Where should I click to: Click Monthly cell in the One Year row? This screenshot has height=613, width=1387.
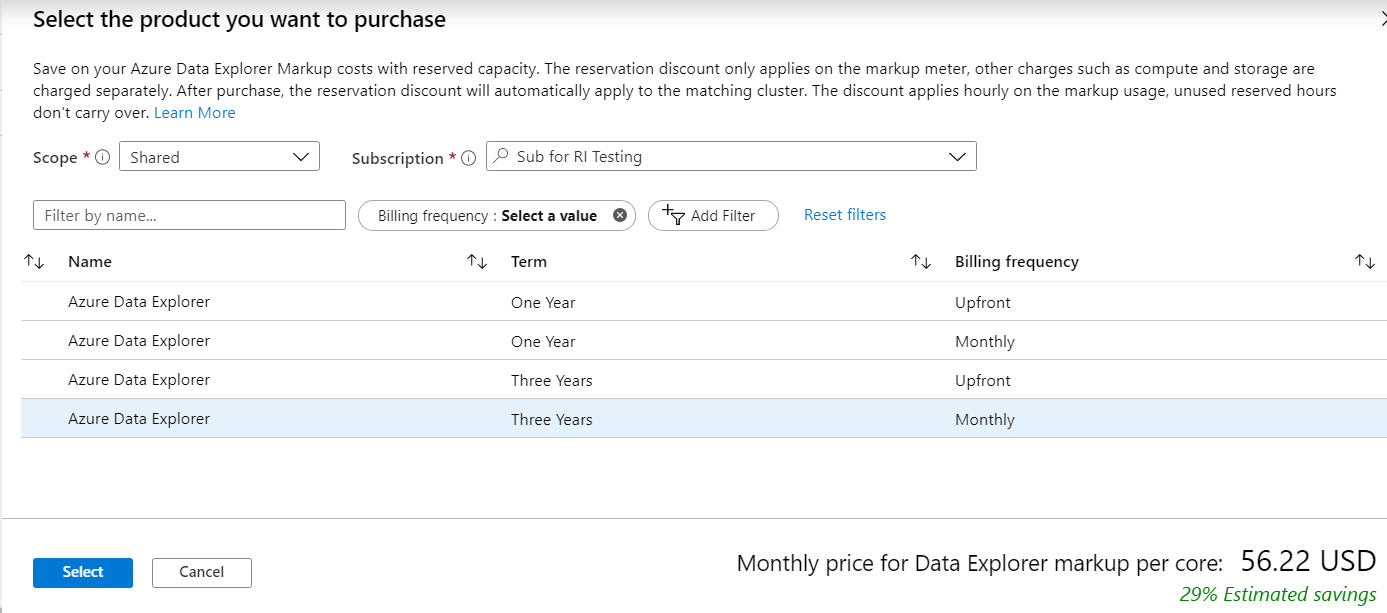(x=985, y=342)
